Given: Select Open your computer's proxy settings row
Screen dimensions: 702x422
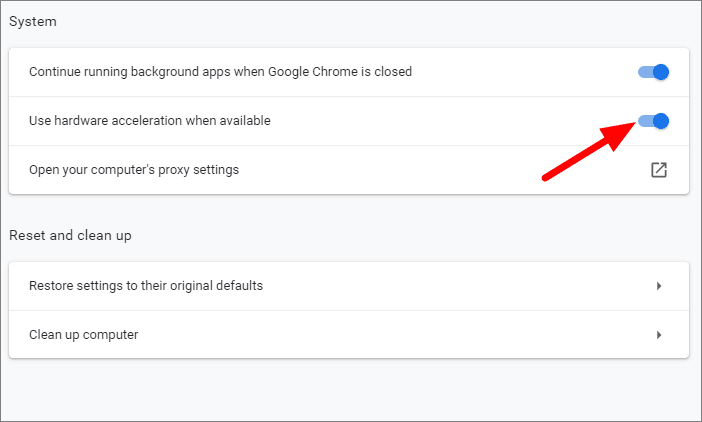Looking at the screenshot, I should pos(349,170).
